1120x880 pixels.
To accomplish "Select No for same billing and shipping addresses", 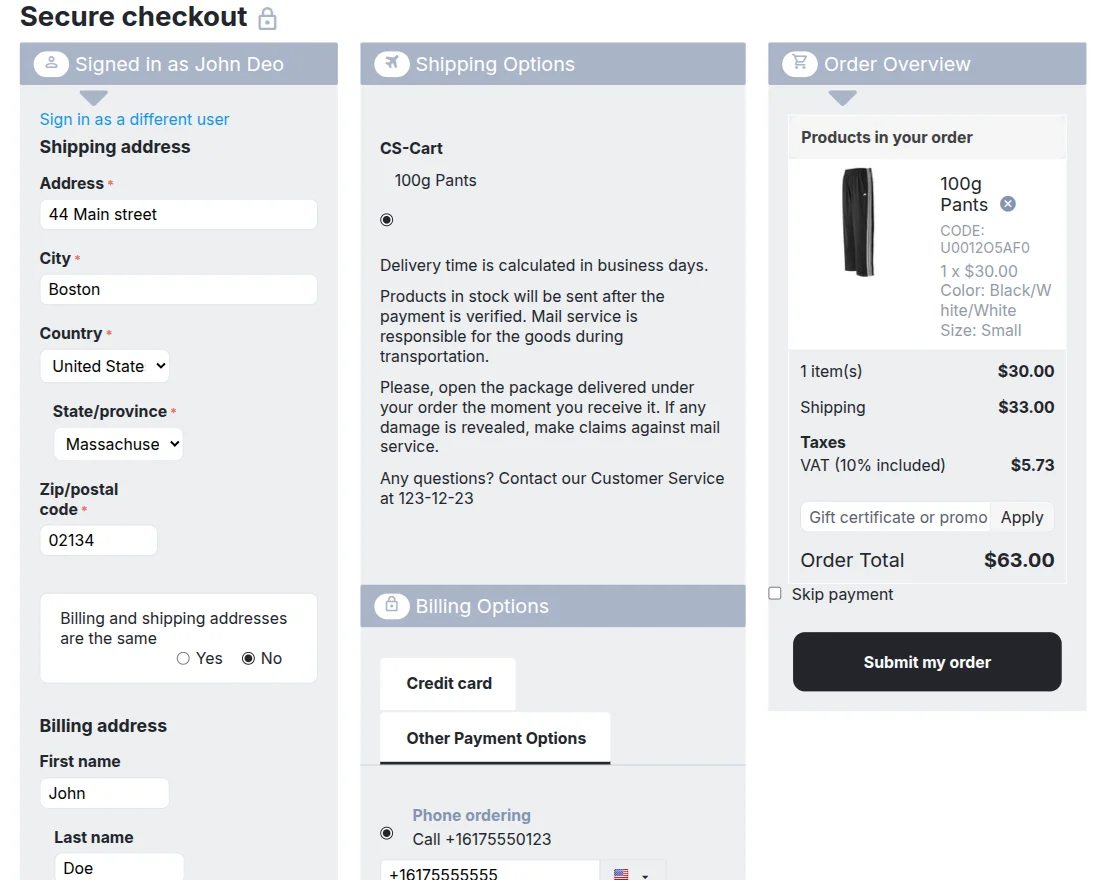I will point(248,658).
